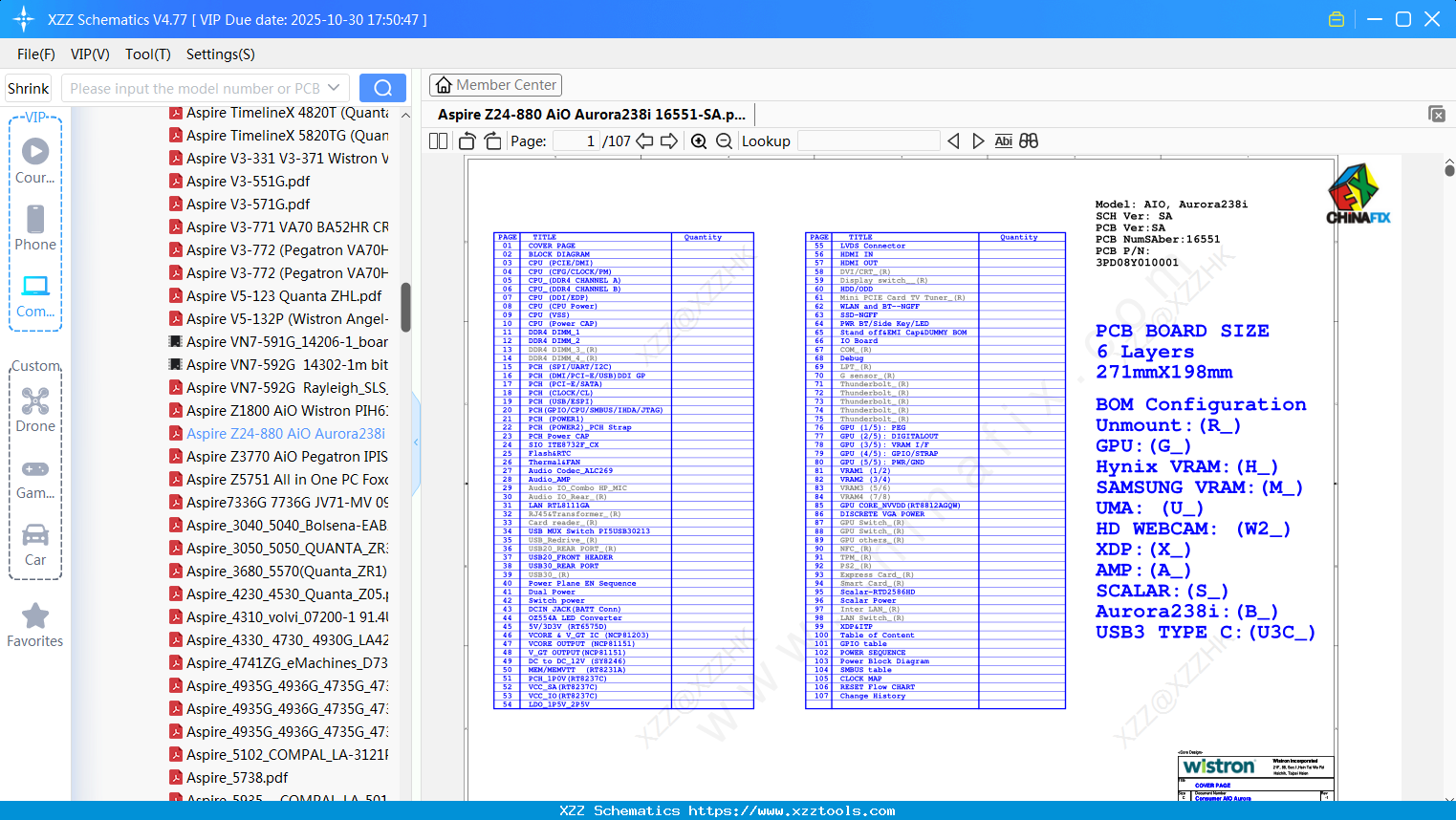Open Aspire Z1800 AiO Wistron file
The width and height of the screenshot is (1456, 820).
click(x=287, y=411)
